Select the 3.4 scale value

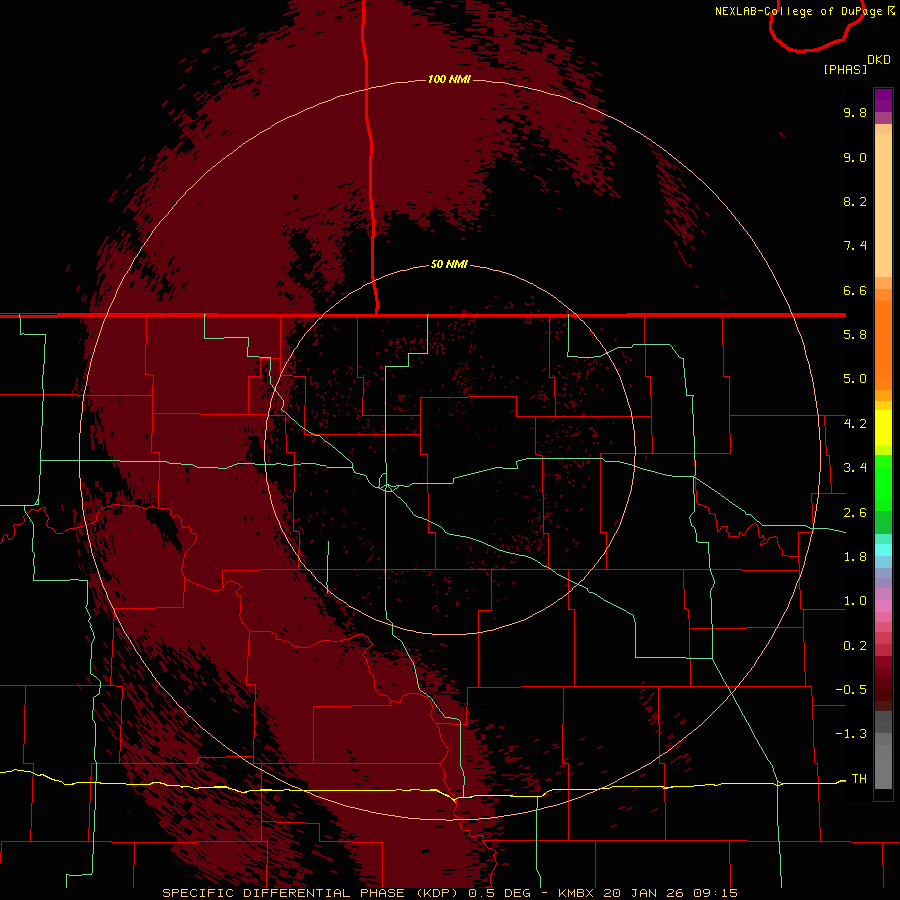[855, 468]
